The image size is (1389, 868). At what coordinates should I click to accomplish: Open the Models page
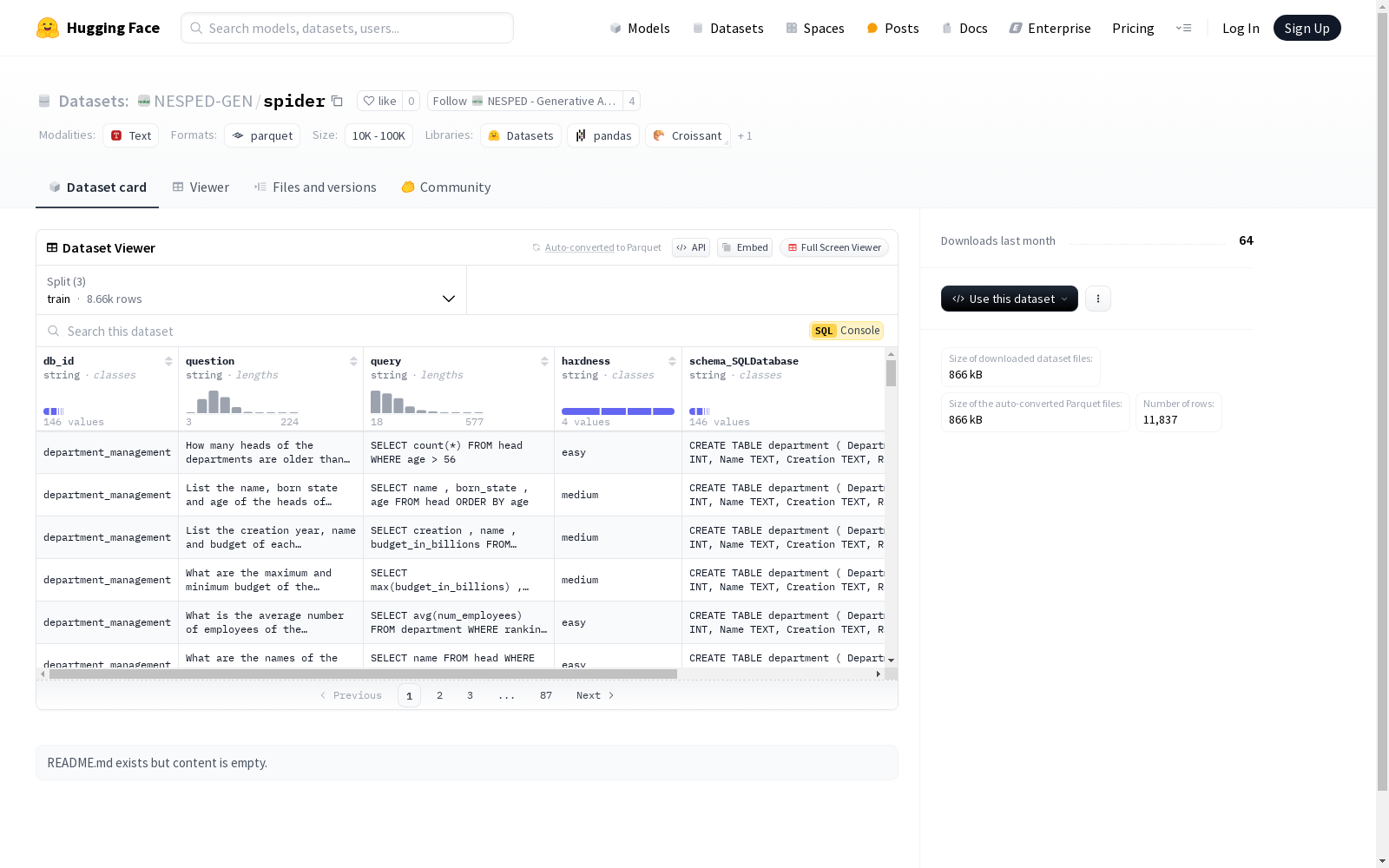(640, 28)
